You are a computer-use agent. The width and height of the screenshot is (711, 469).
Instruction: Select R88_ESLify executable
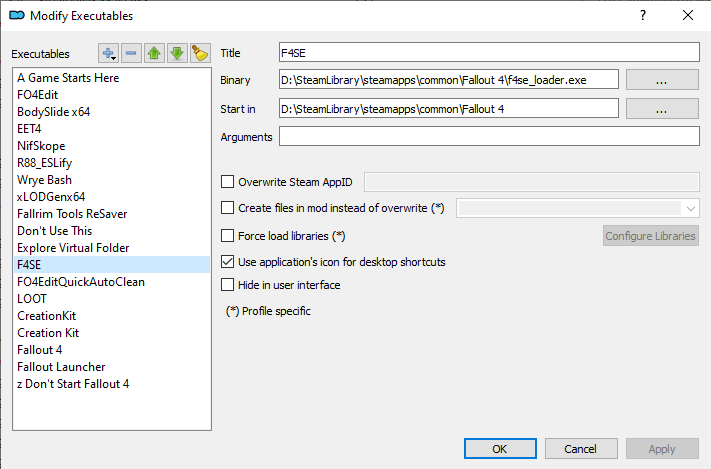coord(112,163)
